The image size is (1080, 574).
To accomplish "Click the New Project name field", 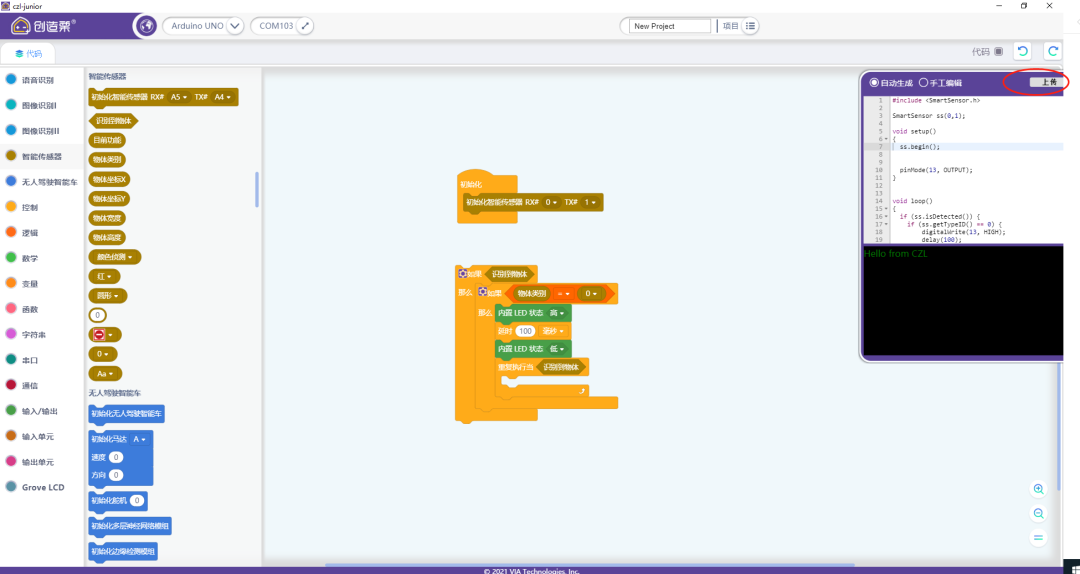I will point(668,26).
